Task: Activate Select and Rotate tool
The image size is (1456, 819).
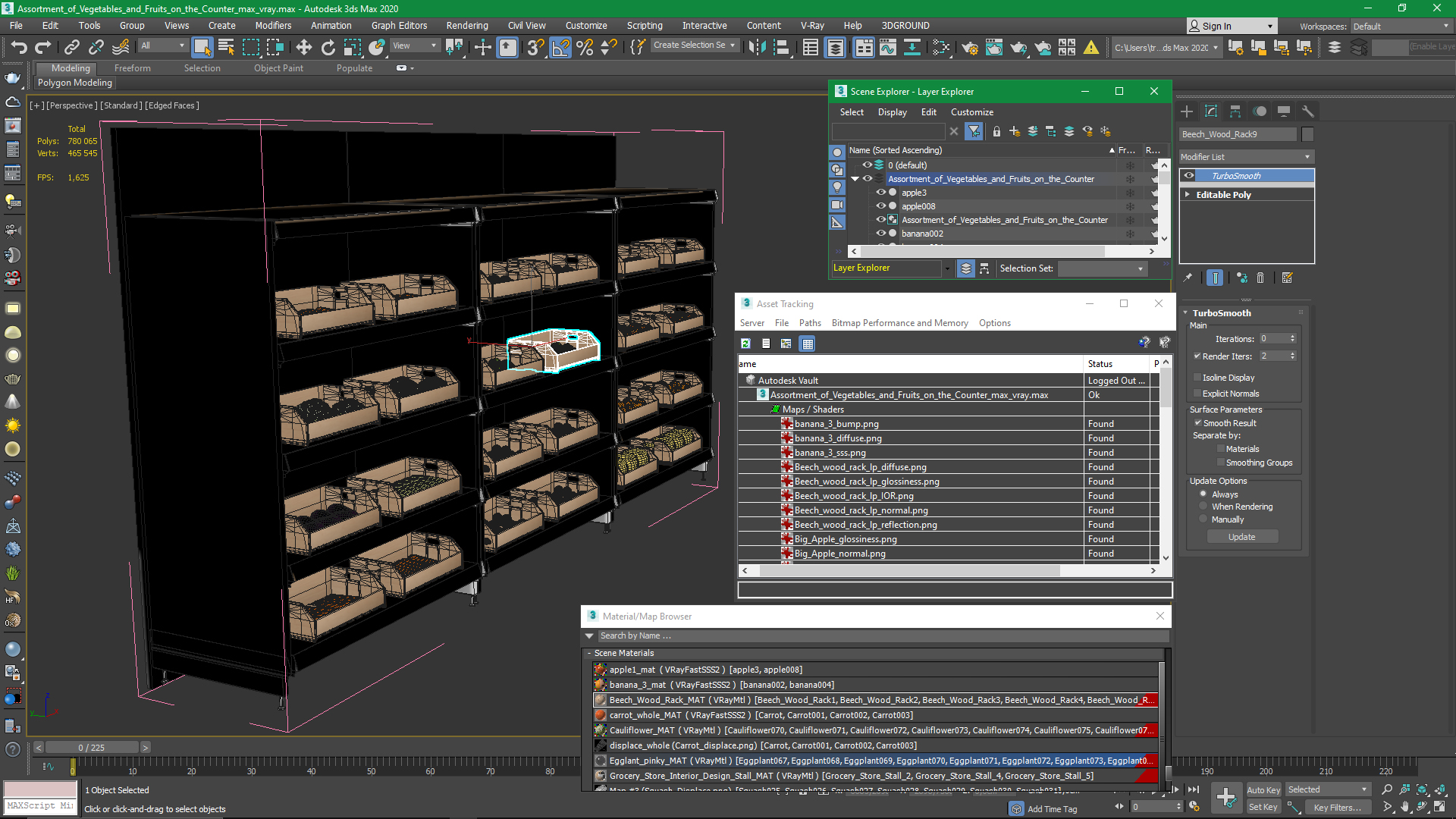Action: (328, 48)
